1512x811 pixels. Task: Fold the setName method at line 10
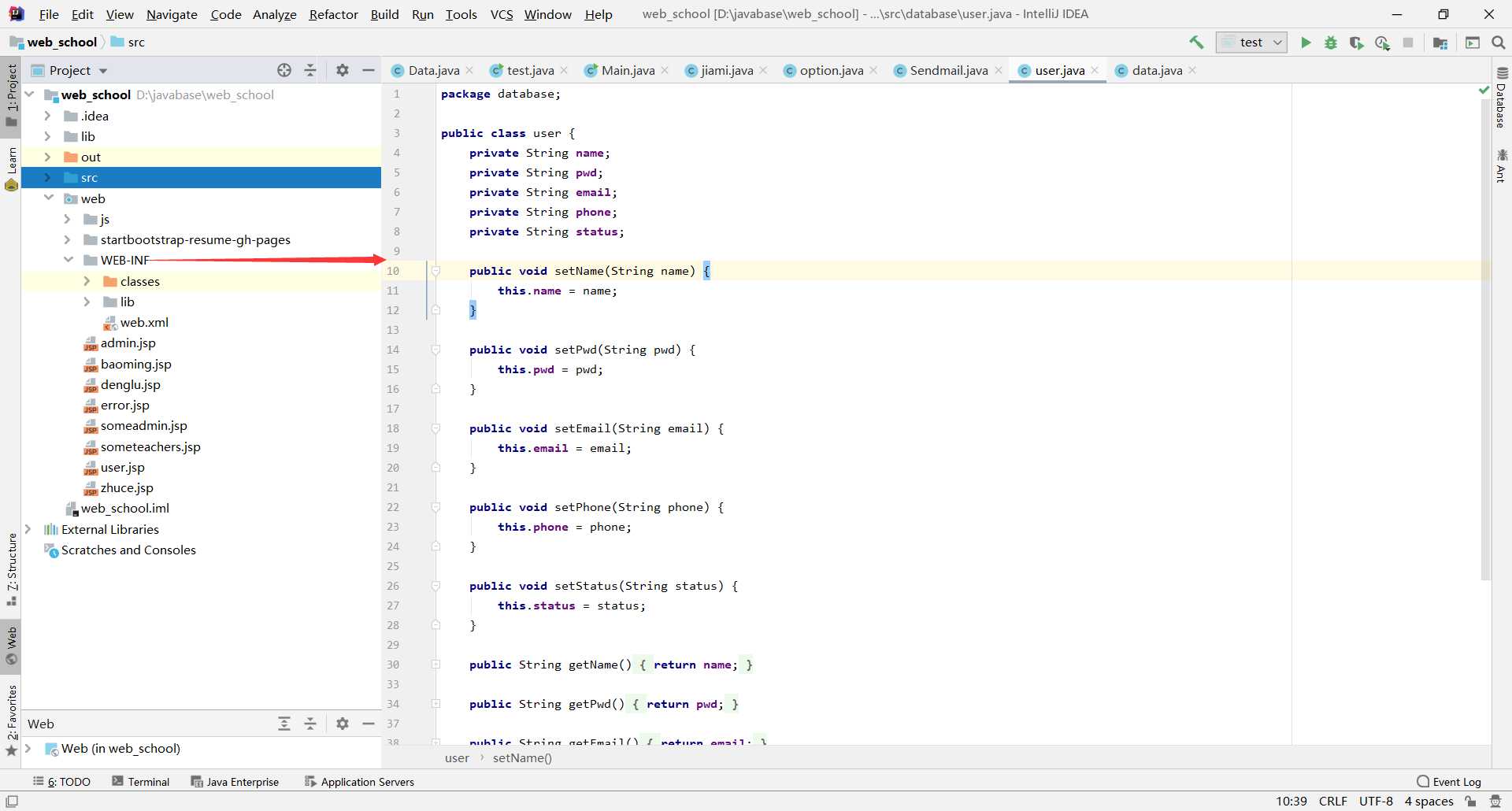click(x=435, y=271)
